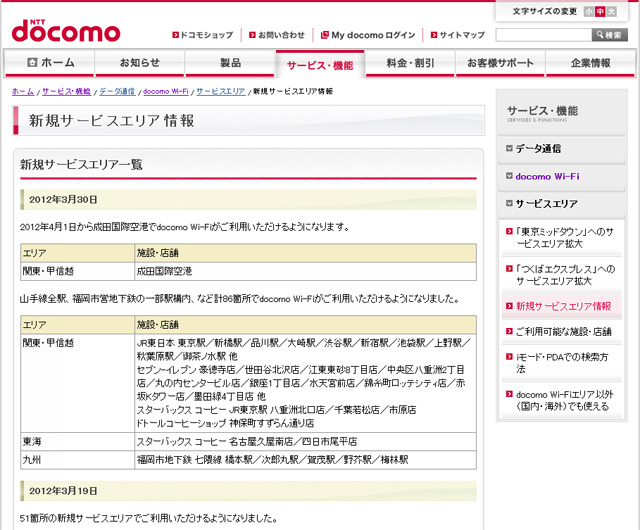Expand the サービスエリア sidebar arrow icon
Image resolution: width=640 pixels, height=530 pixels.
pyautogui.click(x=509, y=203)
